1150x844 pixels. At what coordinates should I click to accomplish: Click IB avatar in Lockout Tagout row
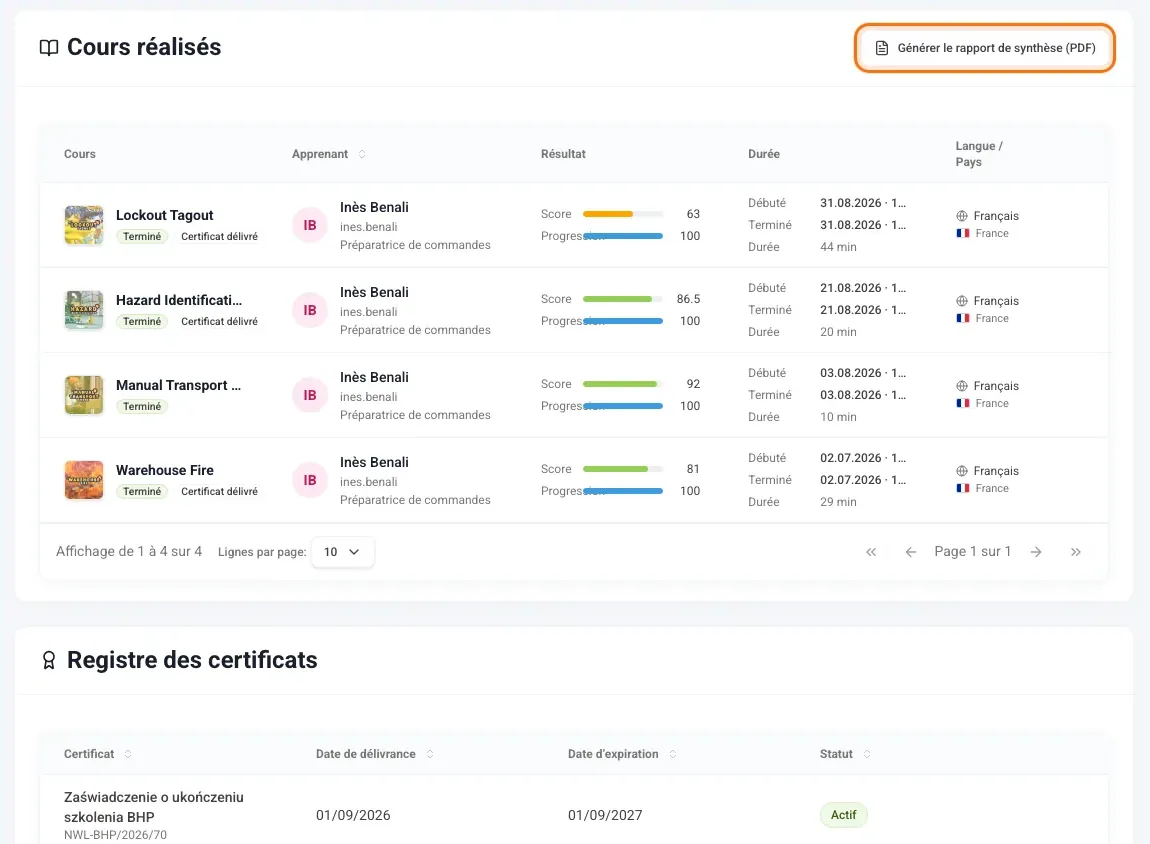[x=310, y=225]
